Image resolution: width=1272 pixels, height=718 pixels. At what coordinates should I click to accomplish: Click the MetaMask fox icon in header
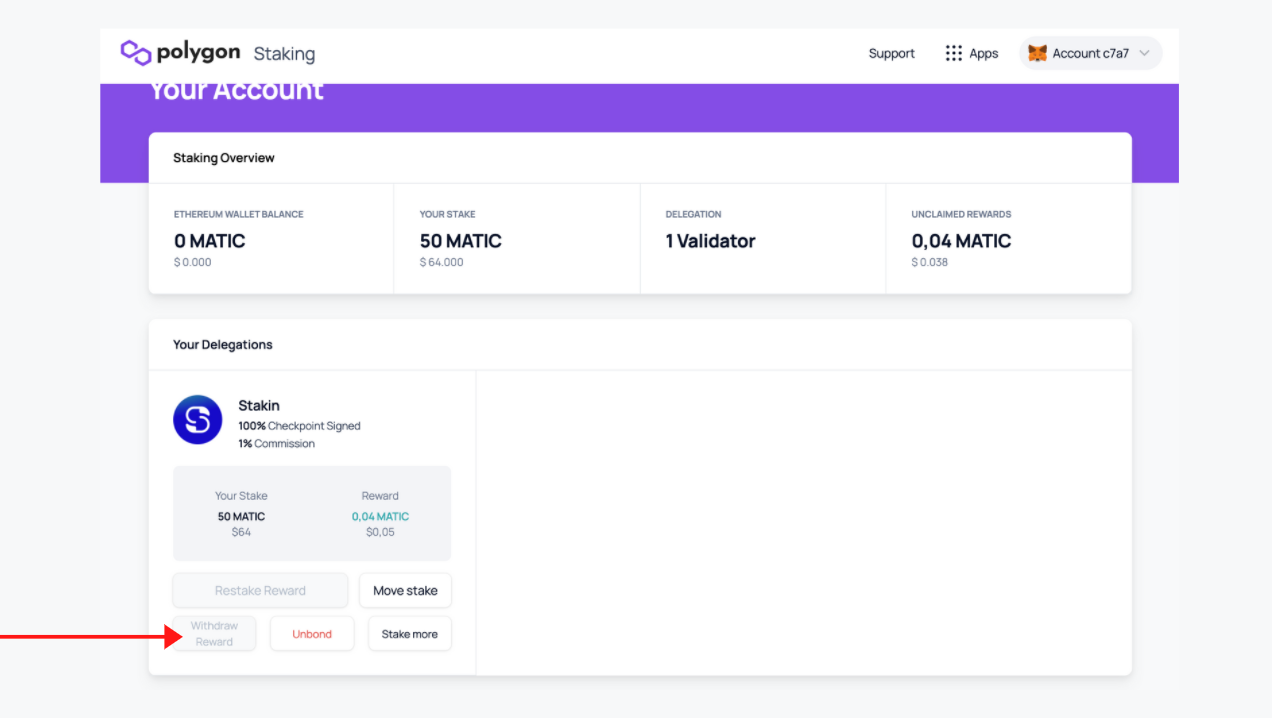(1038, 53)
